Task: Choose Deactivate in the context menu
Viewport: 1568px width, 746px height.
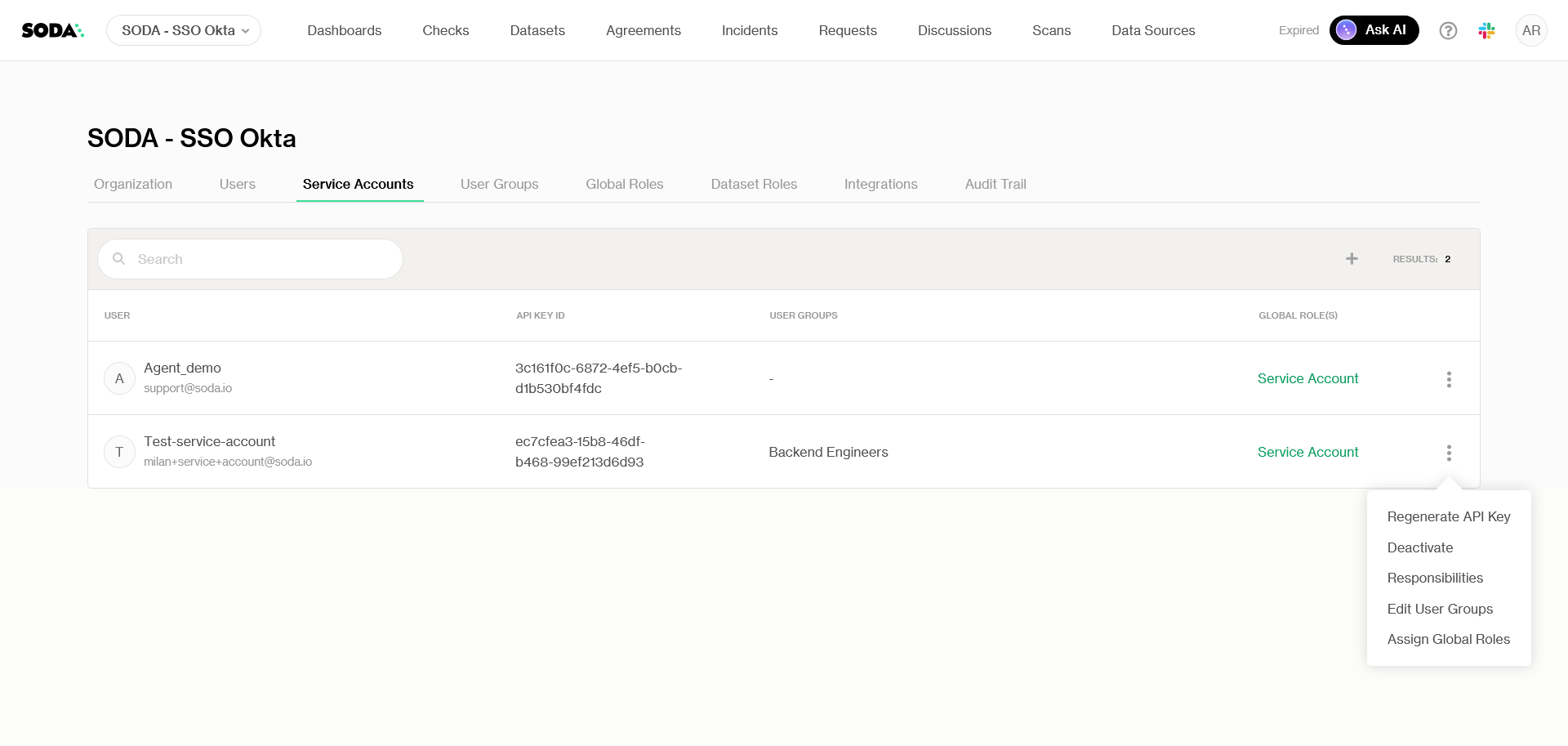Action: 1419,547
